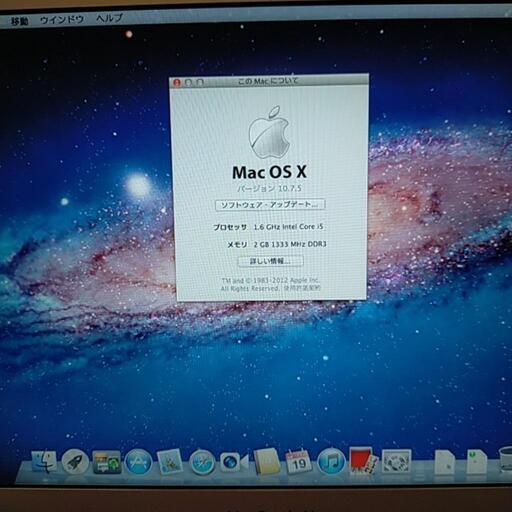Open the ウインドウ menu
The width and height of the screenshot is (512, 512).
62,20
